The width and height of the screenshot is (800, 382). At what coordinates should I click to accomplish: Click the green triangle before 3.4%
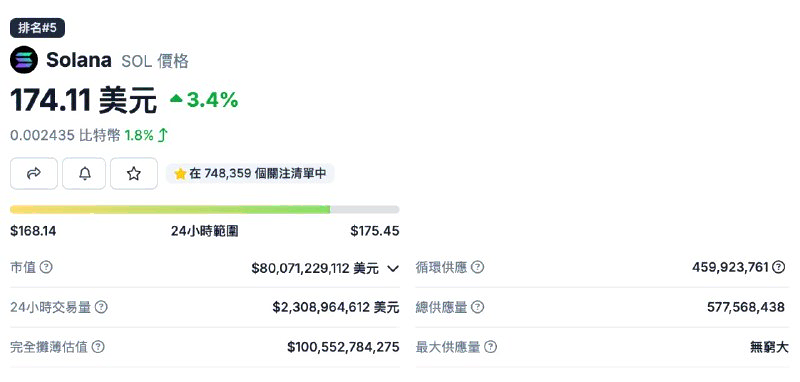click(176, 98)
